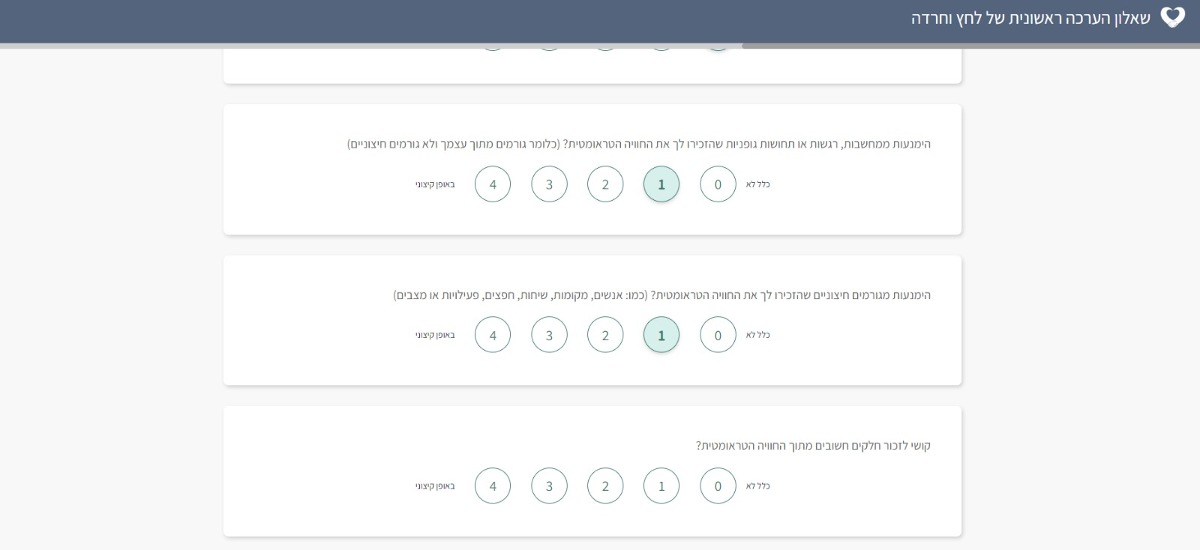
Task: Select 1 for avoiding external reminders question
Action: pos(661,335)
